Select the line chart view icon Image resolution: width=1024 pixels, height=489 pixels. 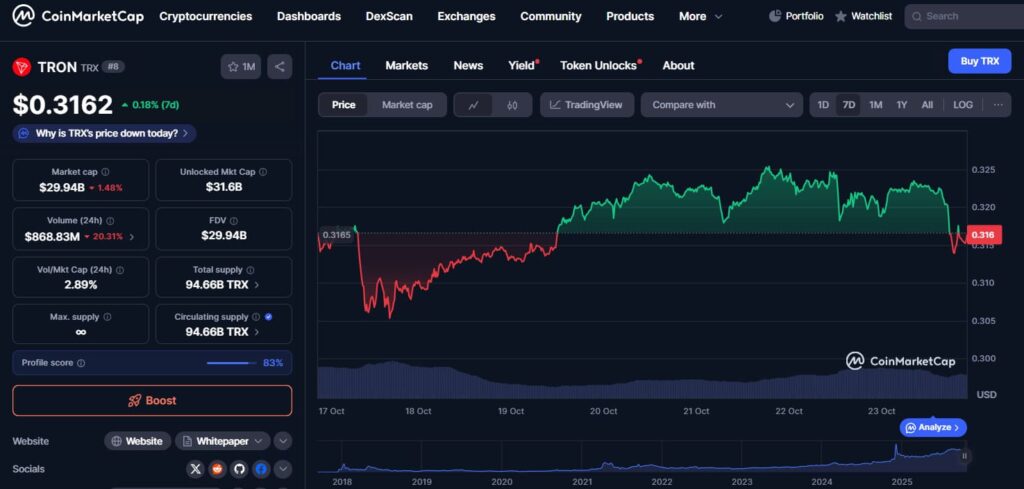pyautogui.click(x=473, y=105)
